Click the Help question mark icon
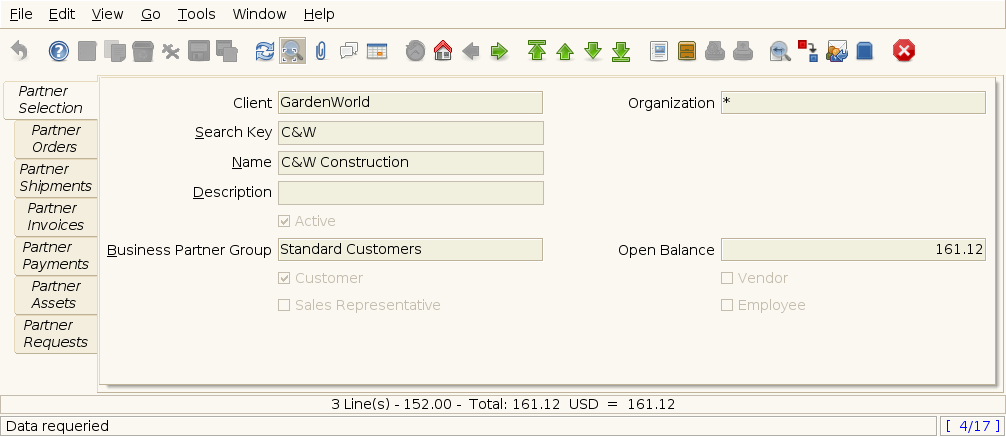Viewport: 1006px width, 437px height. click(x=59, y=51)
